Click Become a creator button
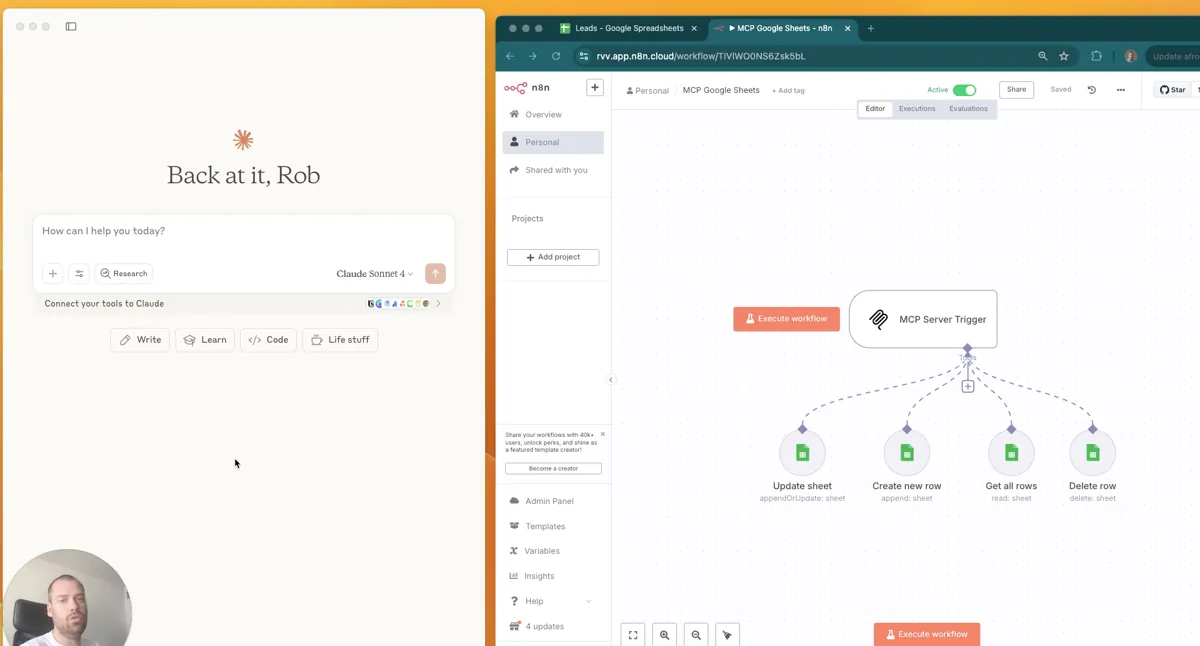The width and height of the screenshot is (1200, 646). pyautogui.click(x=553, y=468)
